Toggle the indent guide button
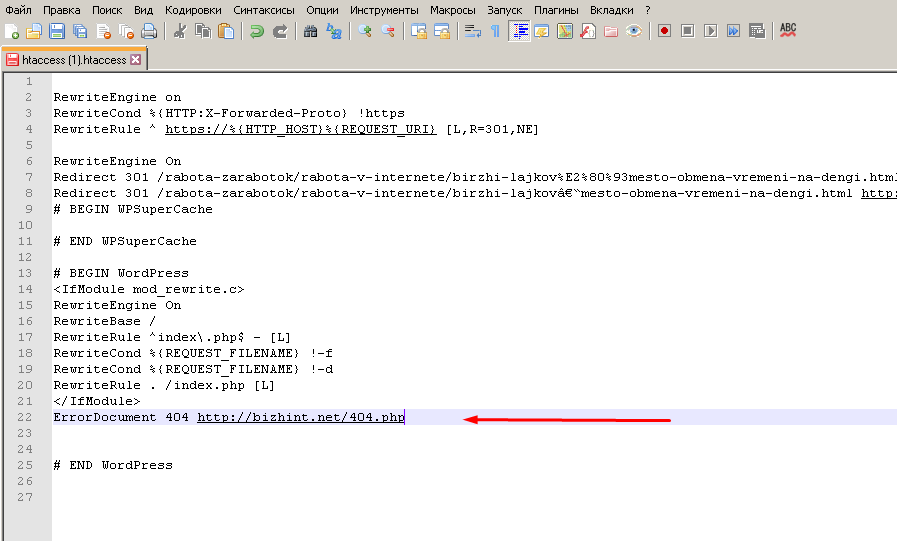Image resolution: width=897 pixels, height=541 pixels. coord(519,31)
